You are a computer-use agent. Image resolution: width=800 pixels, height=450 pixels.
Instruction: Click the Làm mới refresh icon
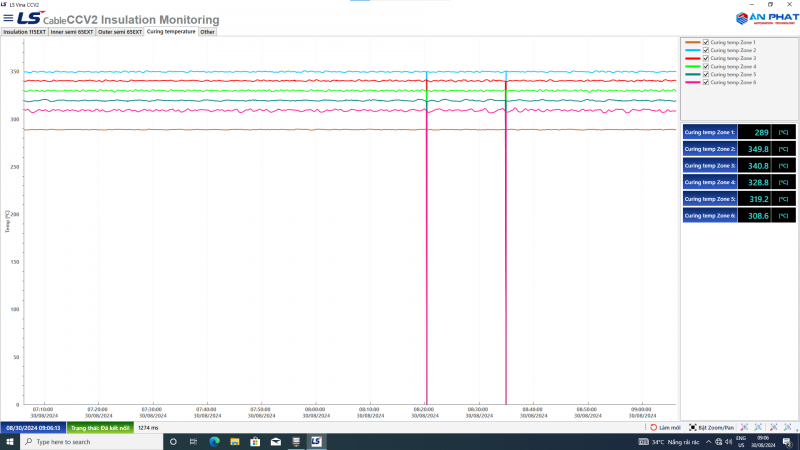654,427
